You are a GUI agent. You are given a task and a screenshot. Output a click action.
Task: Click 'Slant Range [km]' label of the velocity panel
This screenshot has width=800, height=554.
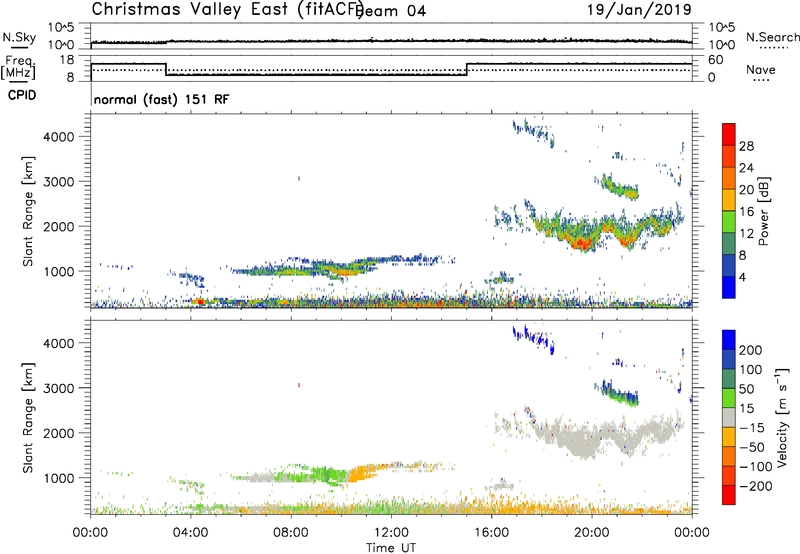[28, 418]
